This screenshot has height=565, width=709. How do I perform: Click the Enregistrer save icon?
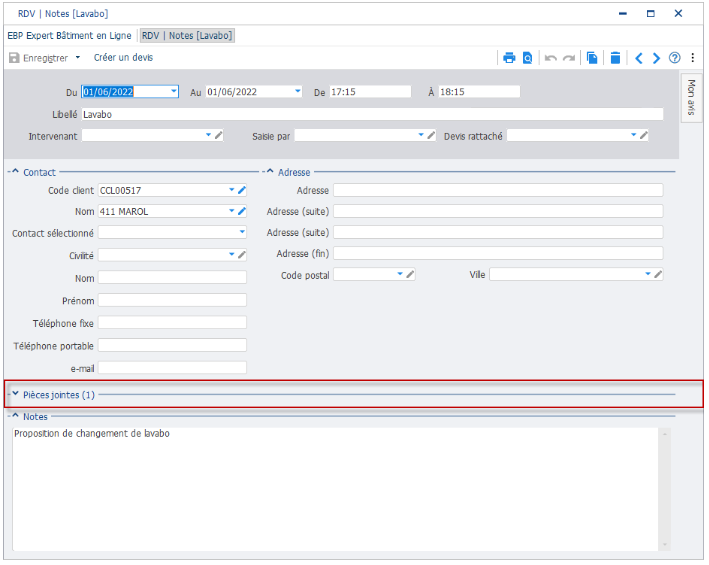14,58
